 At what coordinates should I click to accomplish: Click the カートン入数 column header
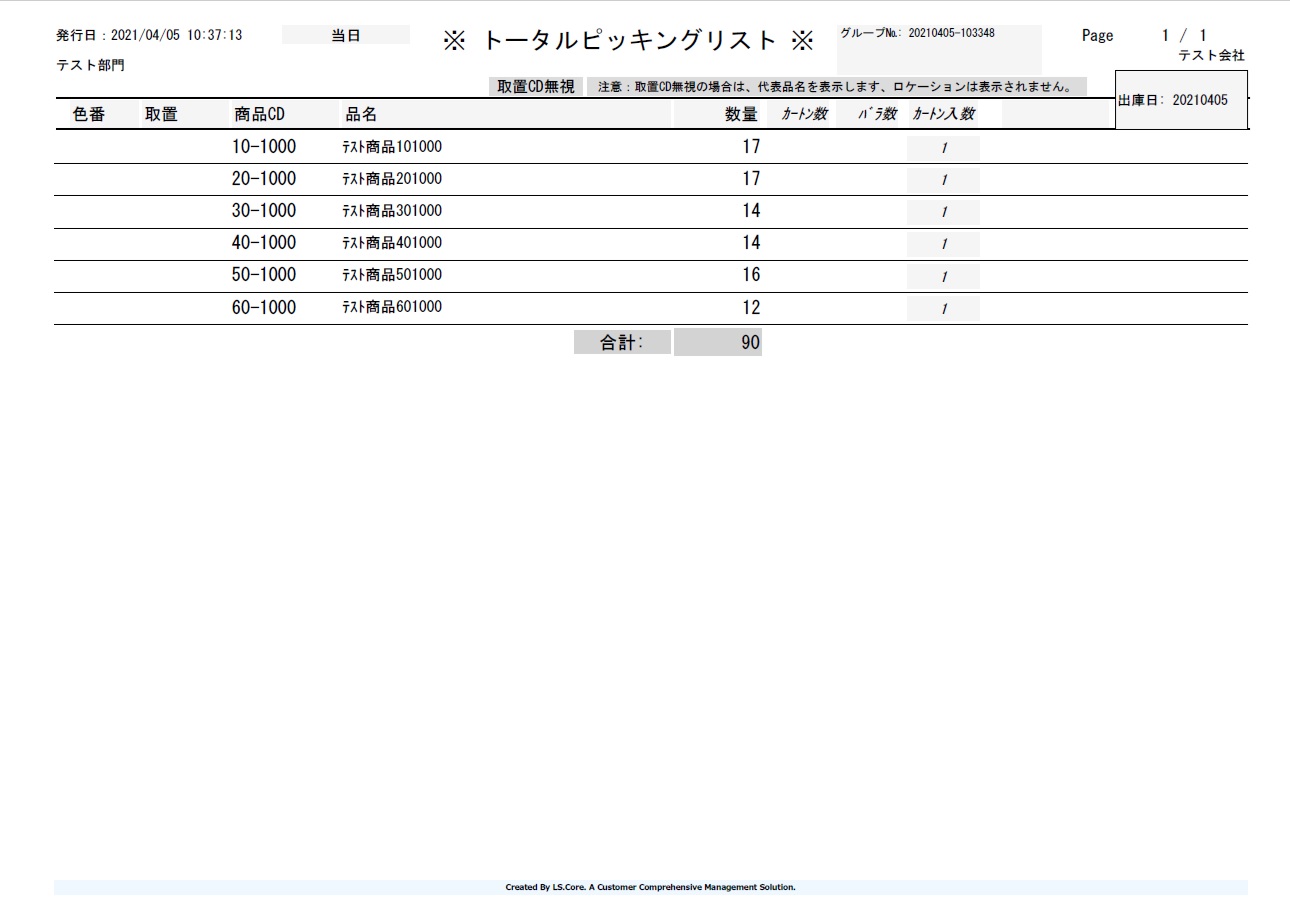tap(942, 114)
